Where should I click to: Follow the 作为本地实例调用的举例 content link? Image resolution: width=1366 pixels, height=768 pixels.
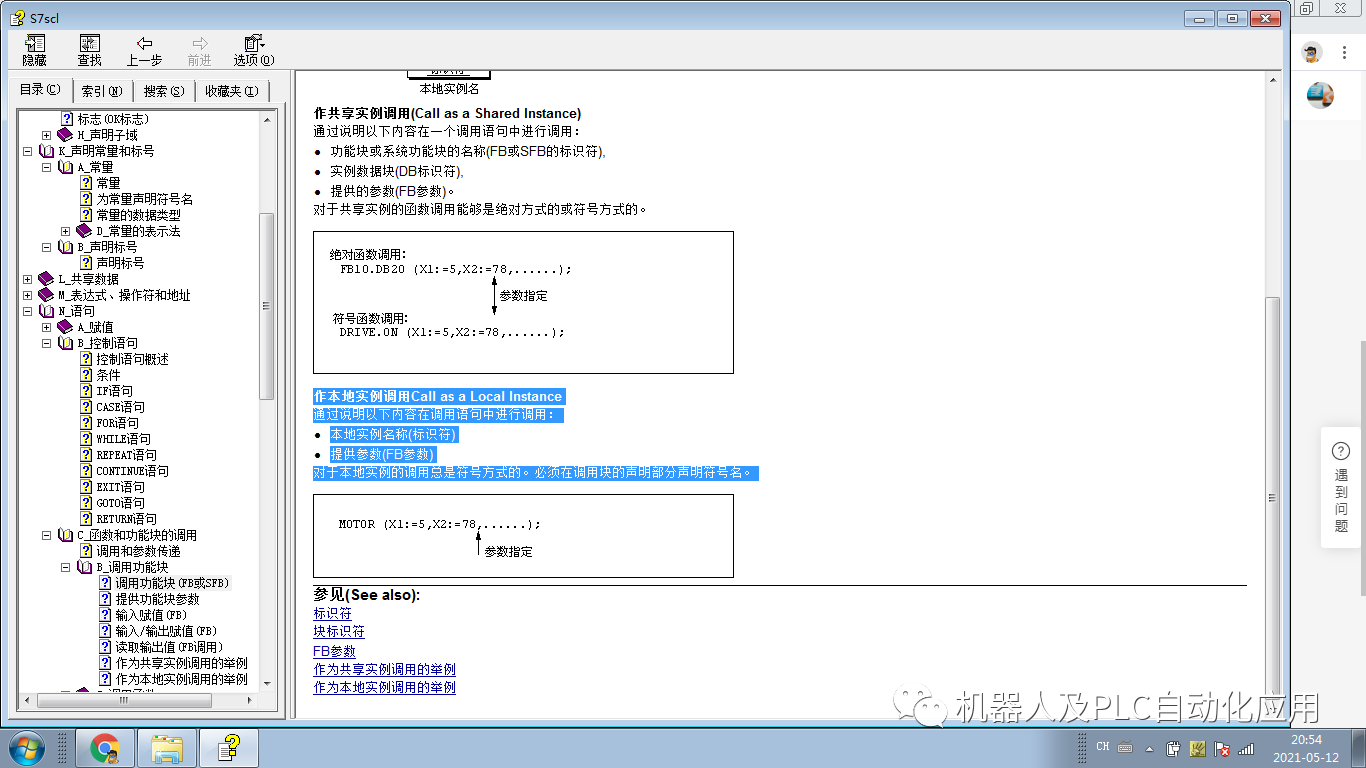384,688
